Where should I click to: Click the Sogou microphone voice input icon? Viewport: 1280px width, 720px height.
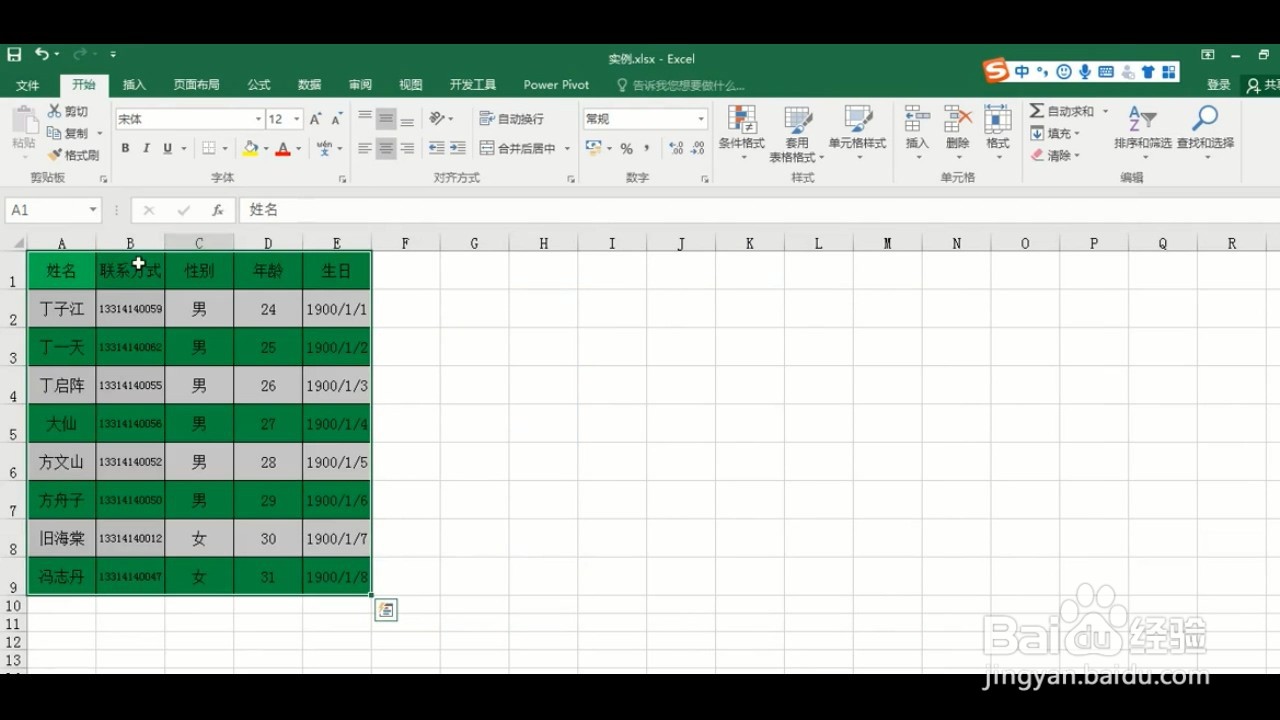tap(1085, 72)
